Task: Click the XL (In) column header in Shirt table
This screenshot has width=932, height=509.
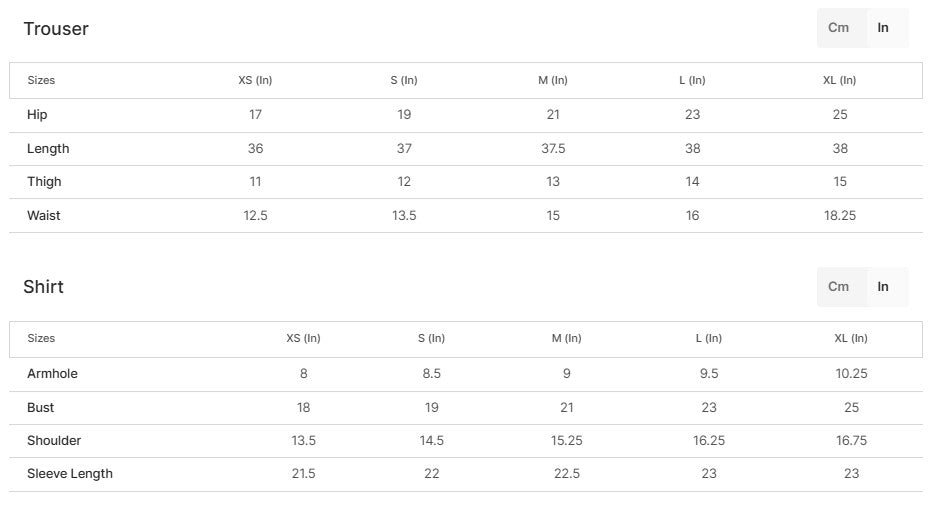Action: click(x=851, y=338)
